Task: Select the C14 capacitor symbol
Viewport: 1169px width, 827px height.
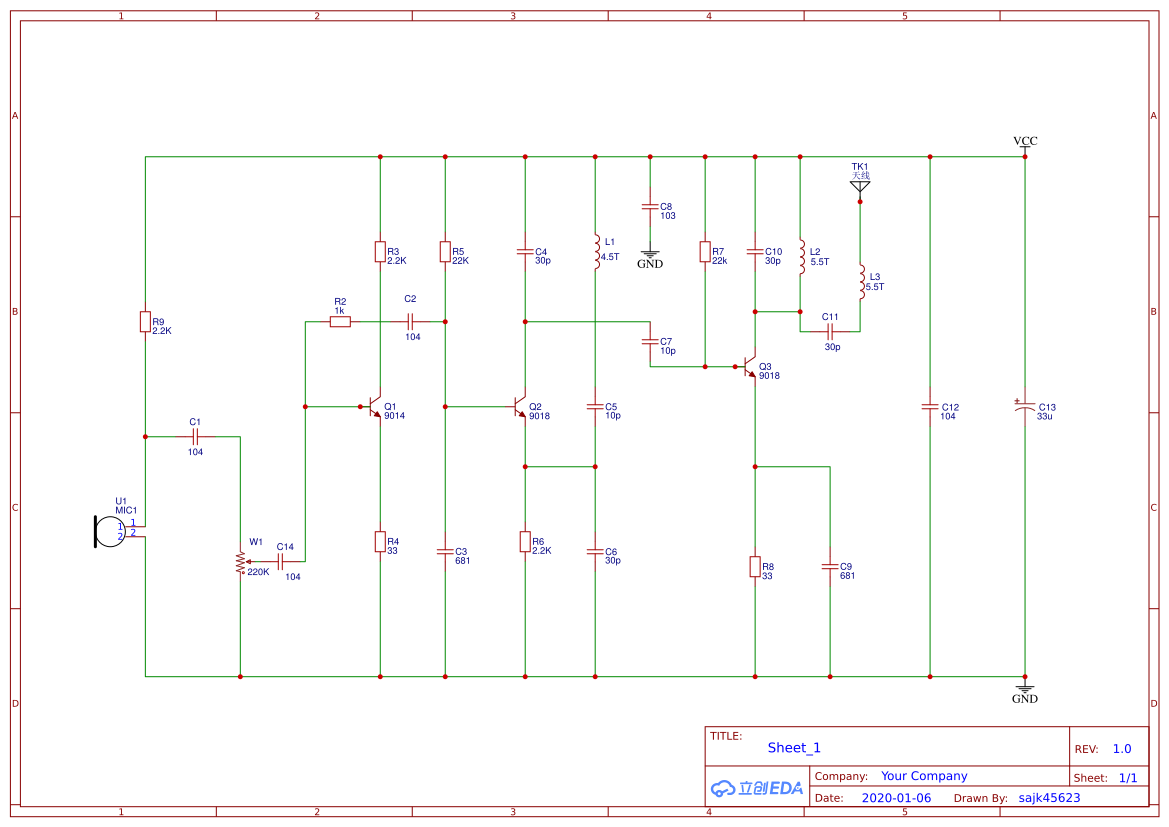Action: tap(281, 562)
